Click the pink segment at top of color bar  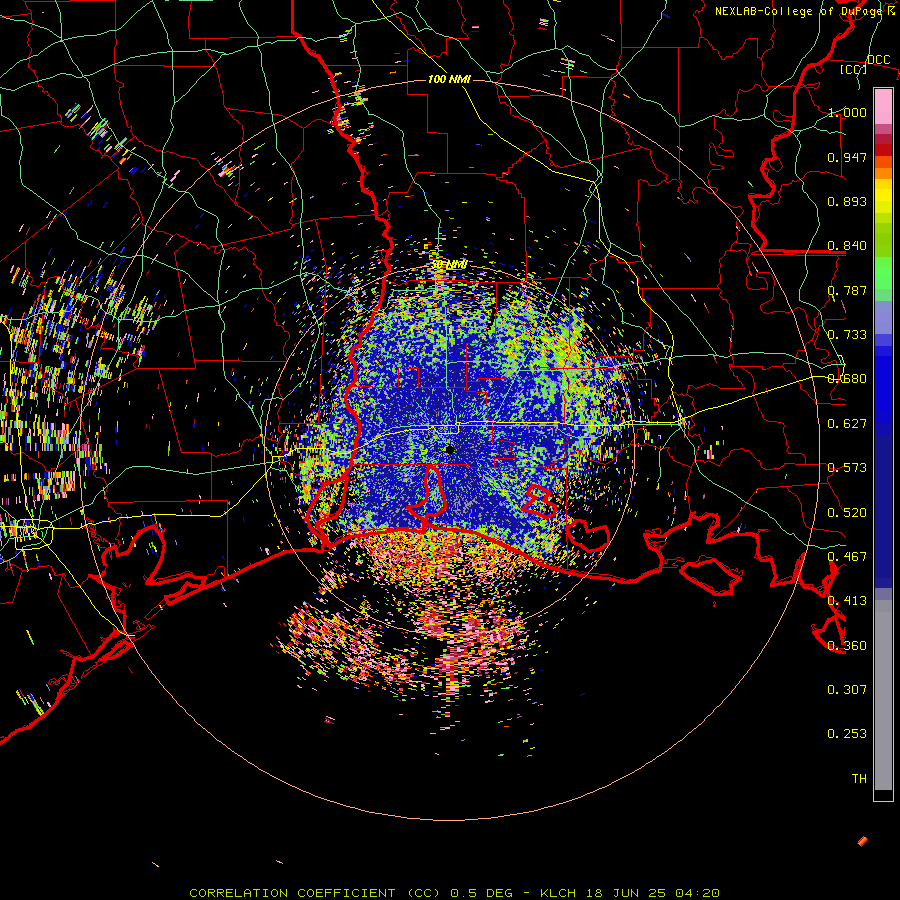pyautogui.click(x=883, y=106)
